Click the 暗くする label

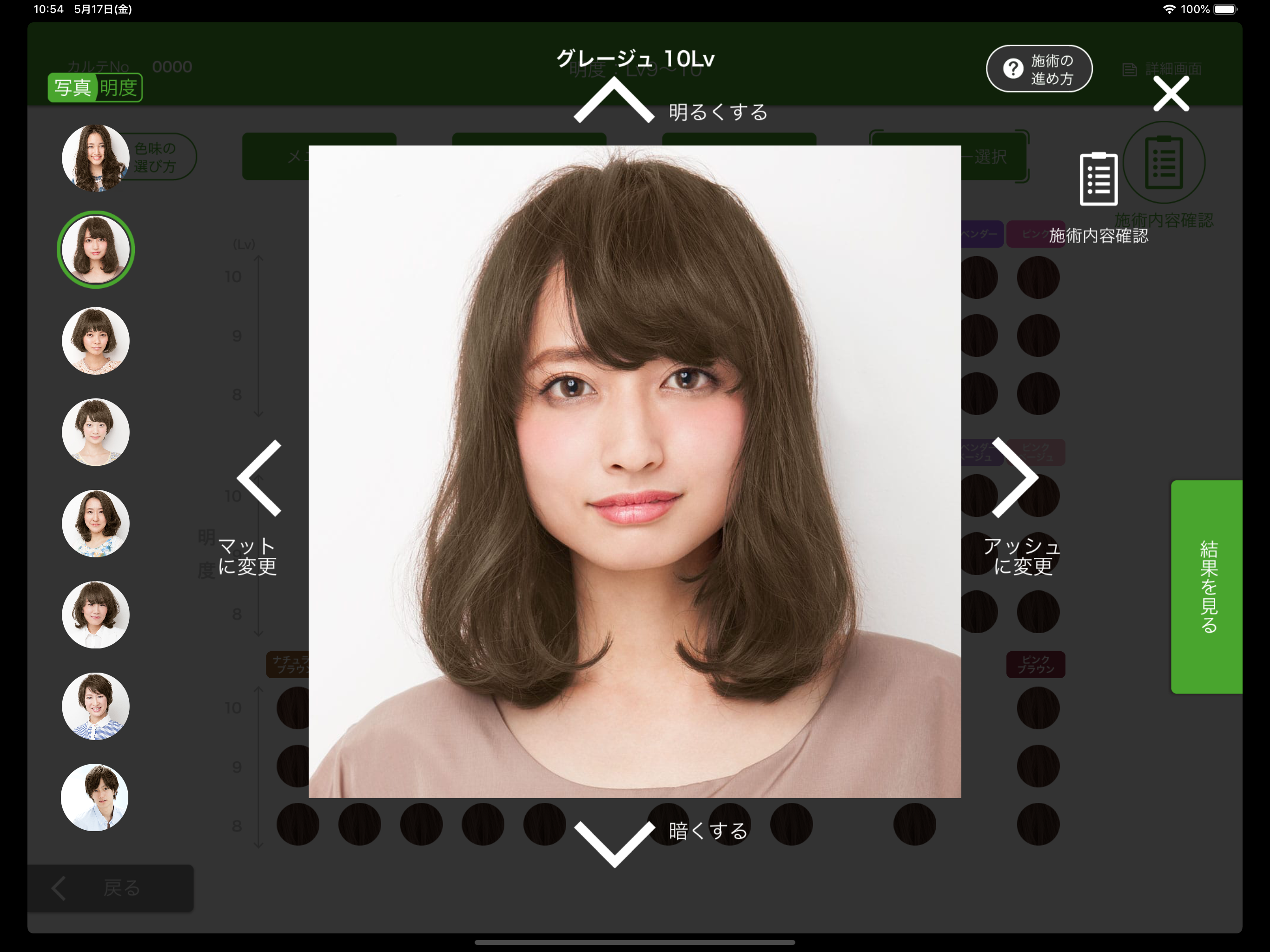point(708,831)
